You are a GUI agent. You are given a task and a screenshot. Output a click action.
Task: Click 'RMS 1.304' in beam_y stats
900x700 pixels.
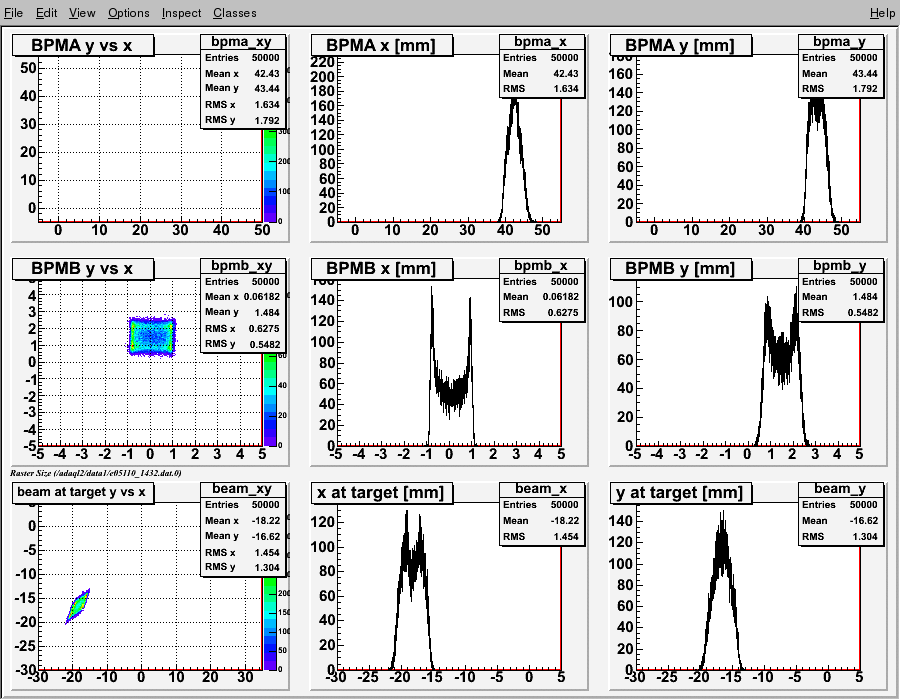pyautogui.click(x=840, y=536)
